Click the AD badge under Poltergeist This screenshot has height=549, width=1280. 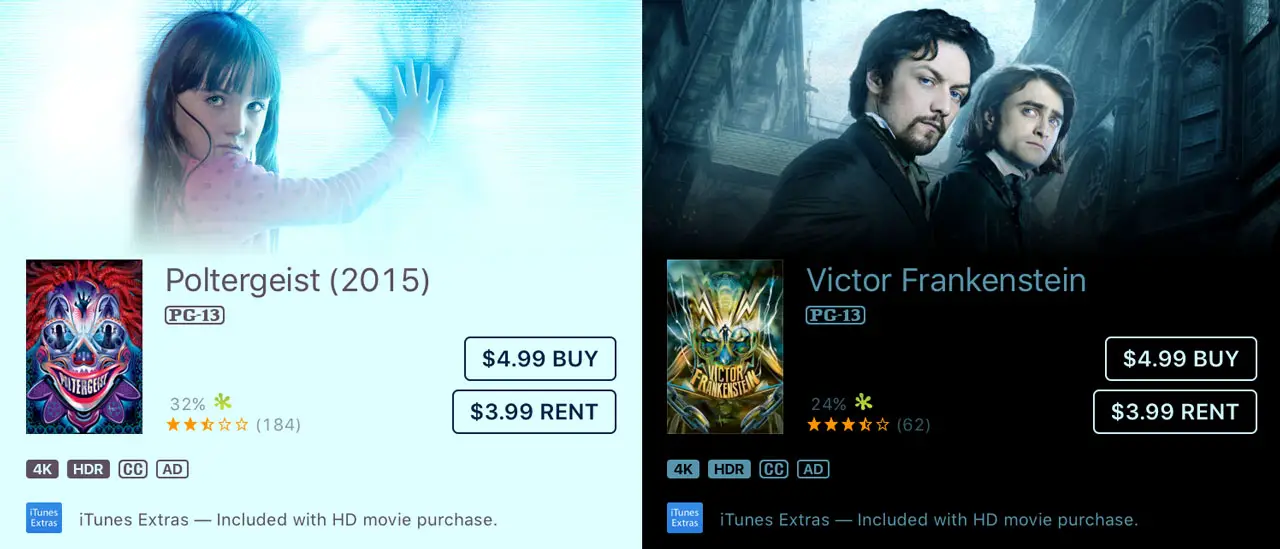tap(172, 469)
